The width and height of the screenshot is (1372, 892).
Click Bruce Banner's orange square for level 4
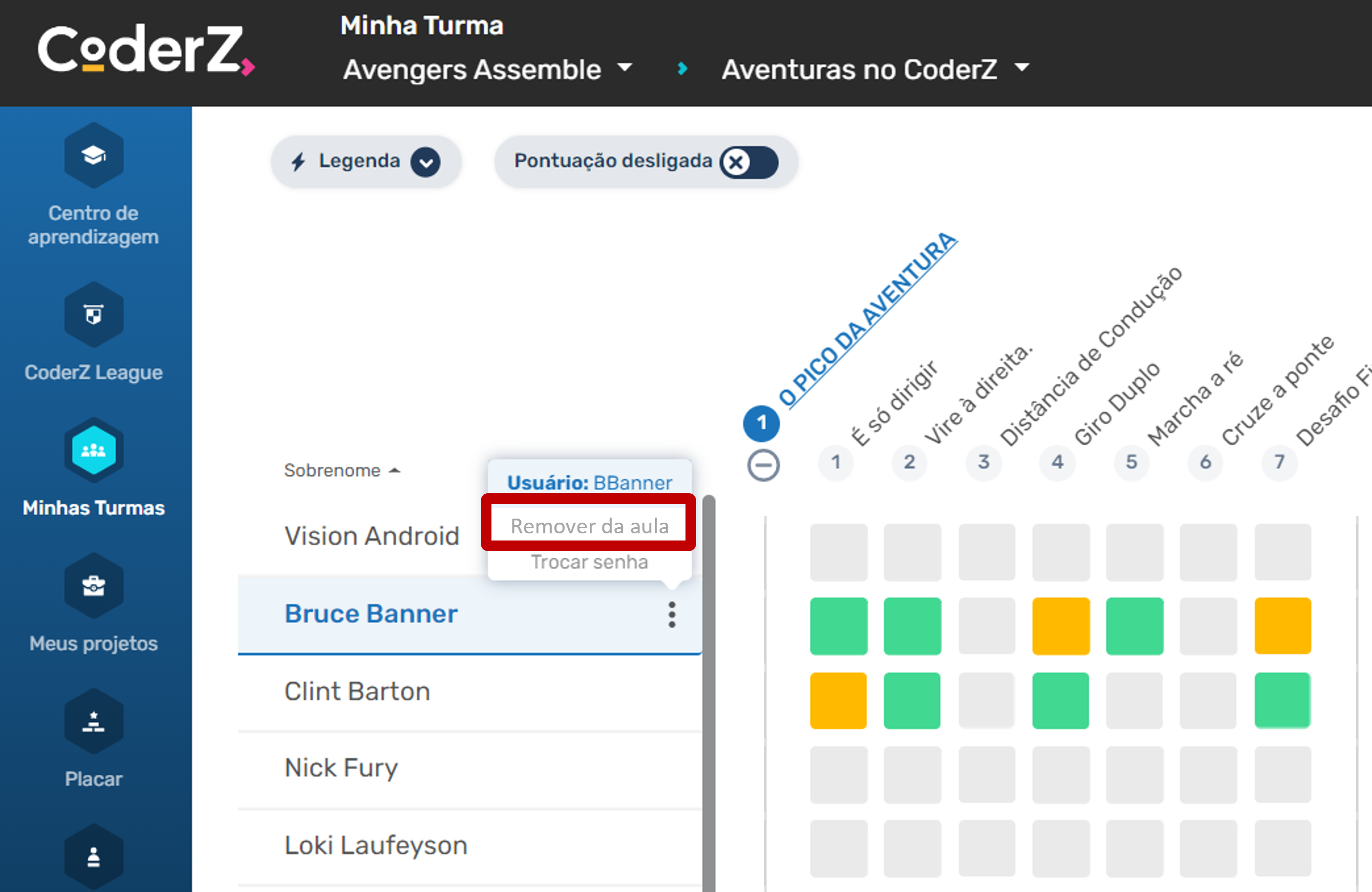click(1060, 626)
